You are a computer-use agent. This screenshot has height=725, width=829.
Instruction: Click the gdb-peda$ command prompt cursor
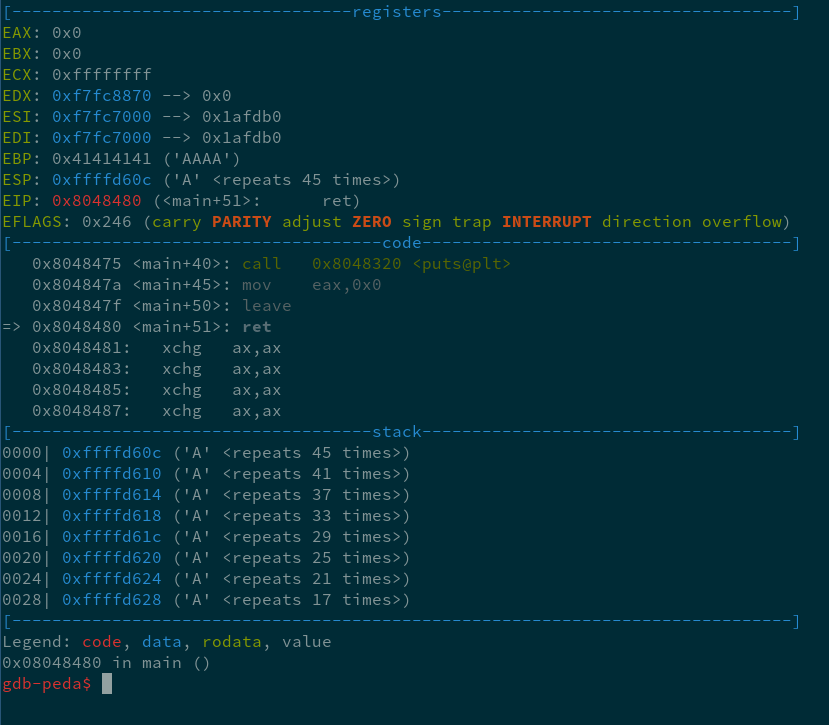[107, 684]
